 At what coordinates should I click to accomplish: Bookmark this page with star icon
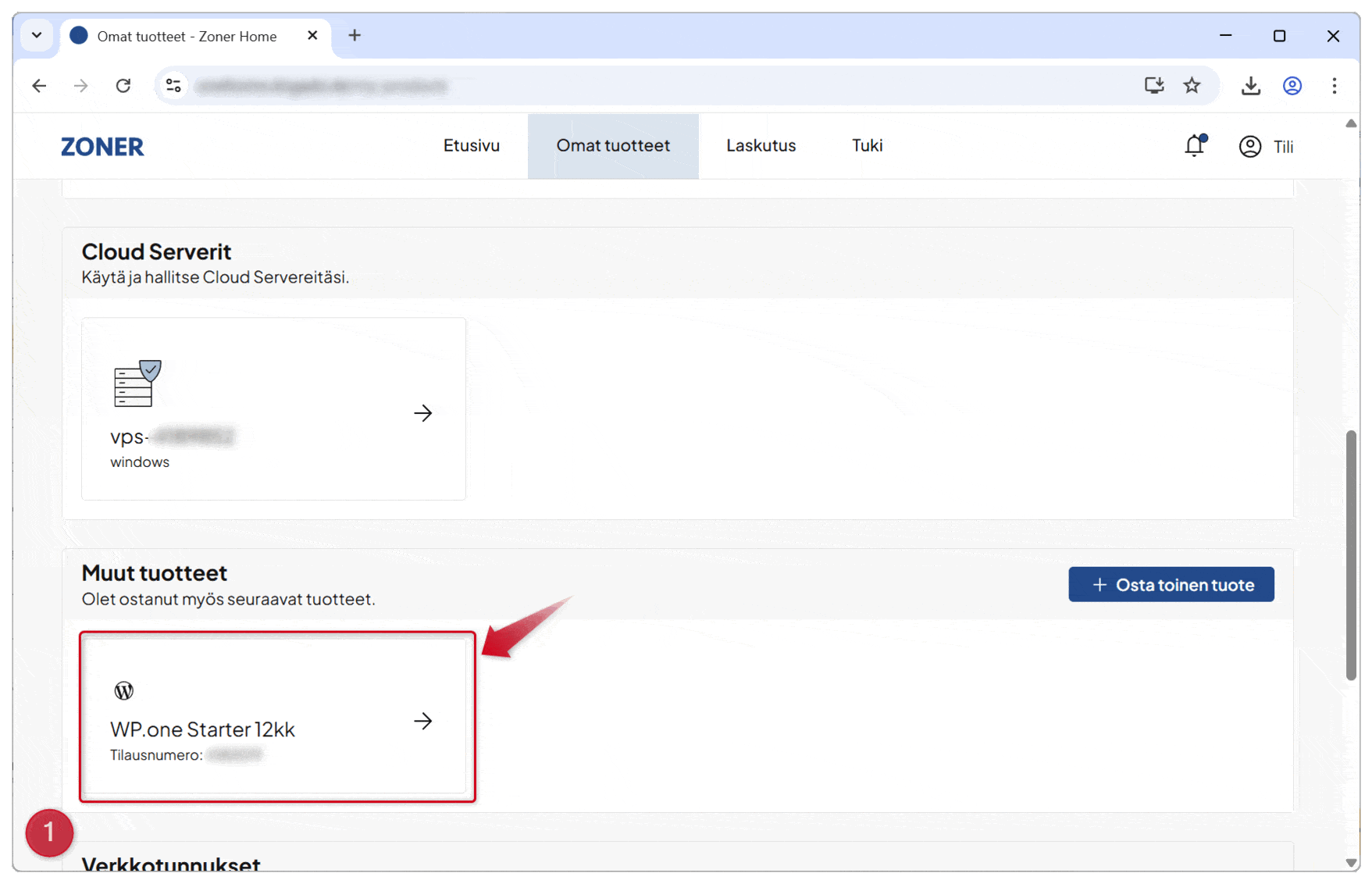click(x=1192, y=86)
